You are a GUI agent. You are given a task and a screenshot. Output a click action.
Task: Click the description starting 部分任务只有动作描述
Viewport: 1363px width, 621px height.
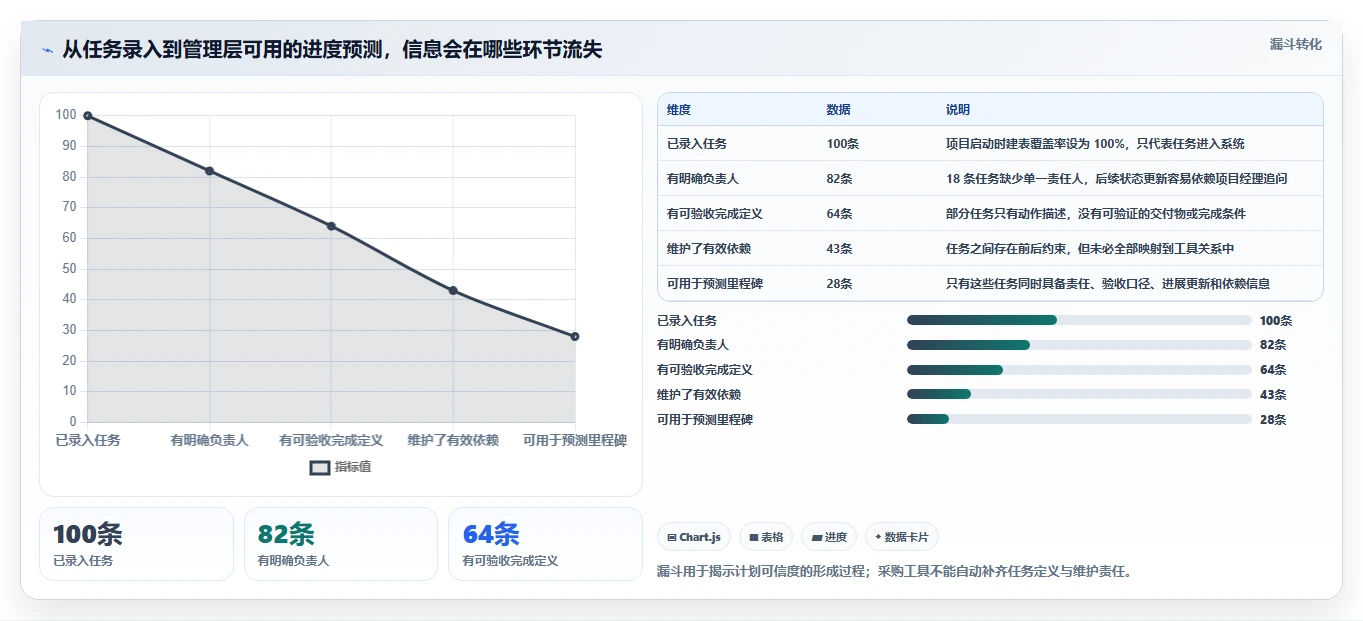pyautogui.click(x=1096, y=214)
